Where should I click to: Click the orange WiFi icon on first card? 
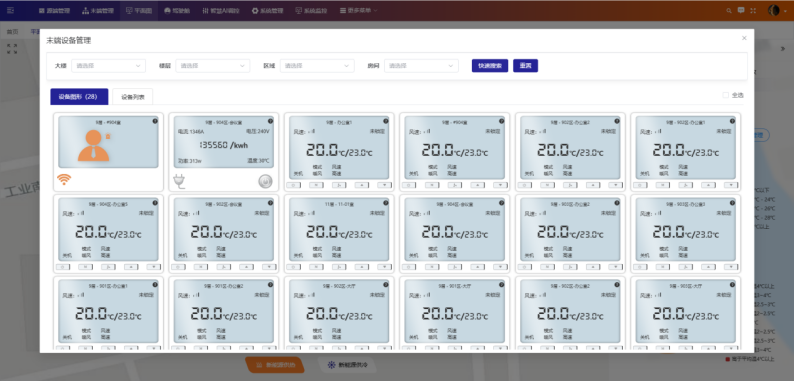[x=64, y=179]
